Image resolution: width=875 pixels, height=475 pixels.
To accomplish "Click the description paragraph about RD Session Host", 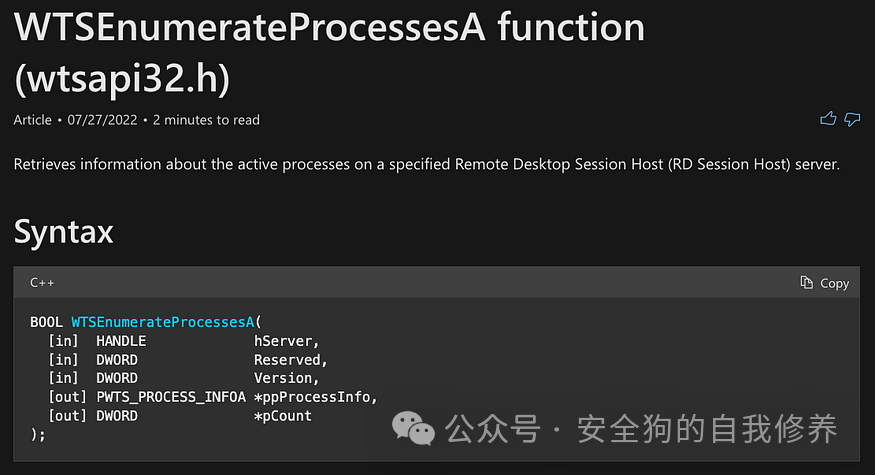I will tap(426, 163).
